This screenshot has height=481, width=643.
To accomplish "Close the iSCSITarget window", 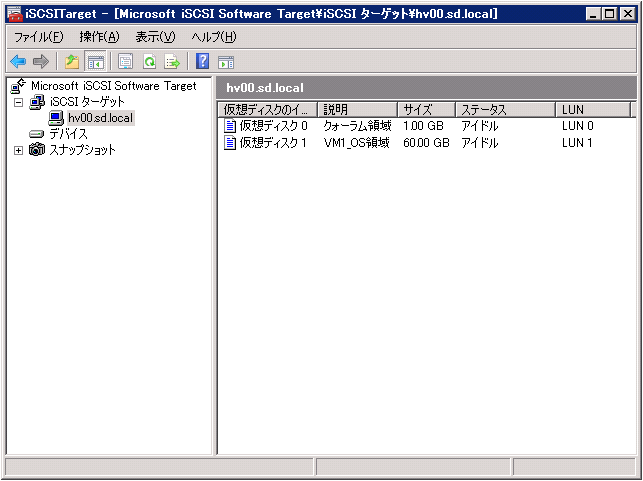I will point(627,14).
